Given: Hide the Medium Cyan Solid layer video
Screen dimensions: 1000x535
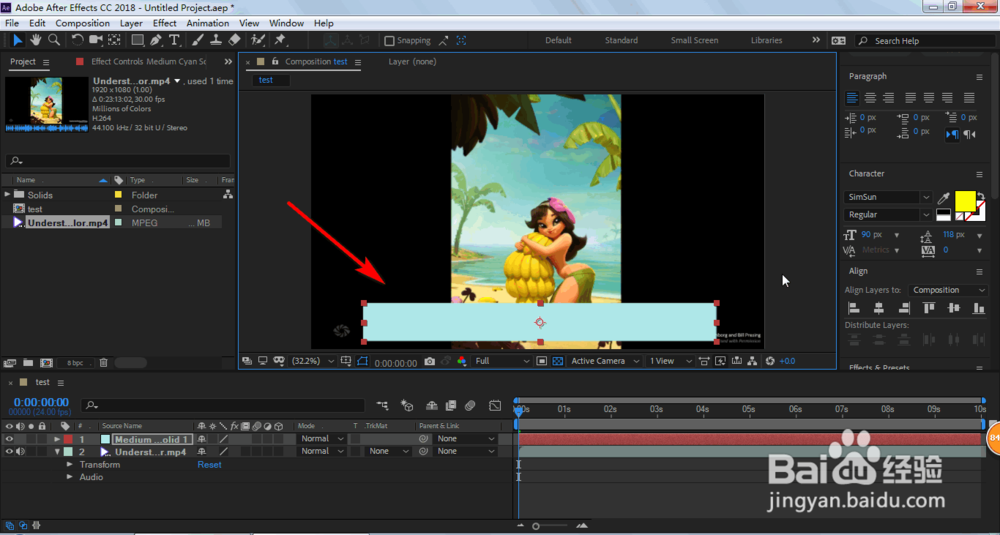Looking at the screenshot, I should (x=9, y=439).
